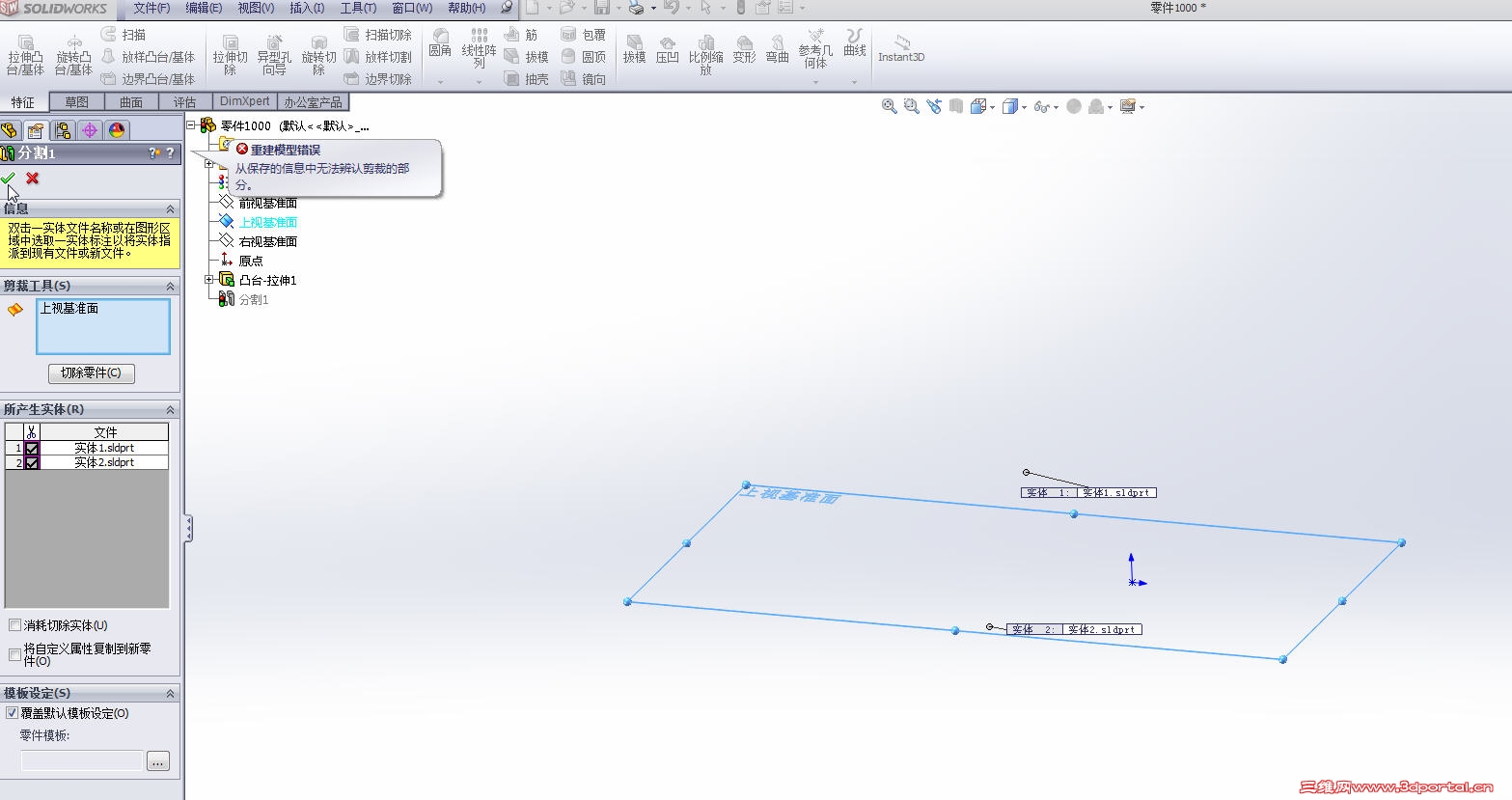
Task: Click the Fillet (圆角) tool
Action: pyautogui.click(x=440, y=43)
